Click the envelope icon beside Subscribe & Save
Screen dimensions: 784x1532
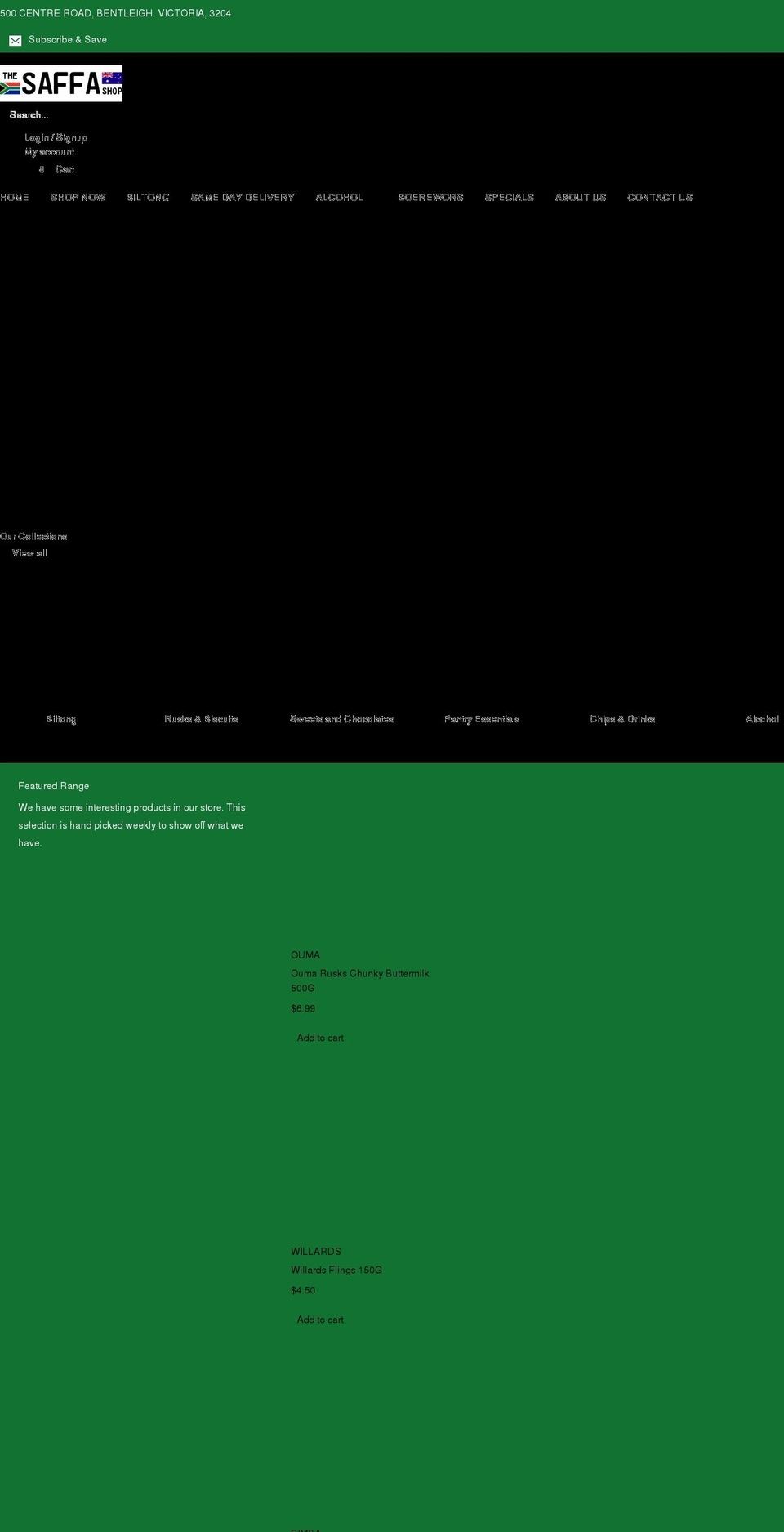click(15, 40)
